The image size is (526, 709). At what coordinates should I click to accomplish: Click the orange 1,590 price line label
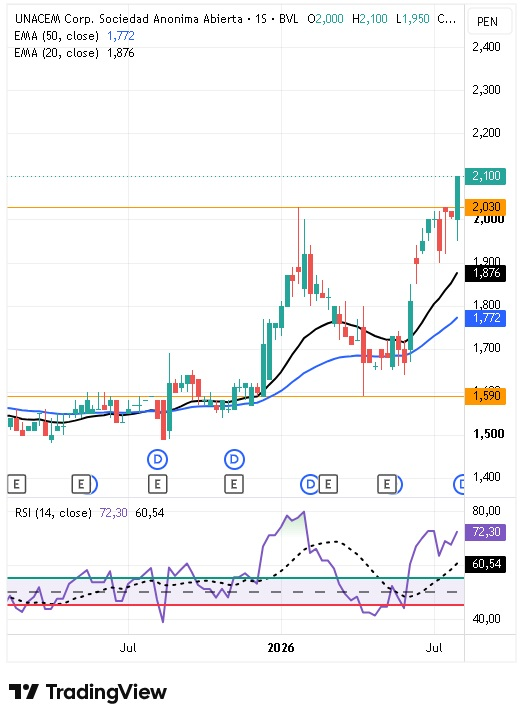click(x=486, y=396)
